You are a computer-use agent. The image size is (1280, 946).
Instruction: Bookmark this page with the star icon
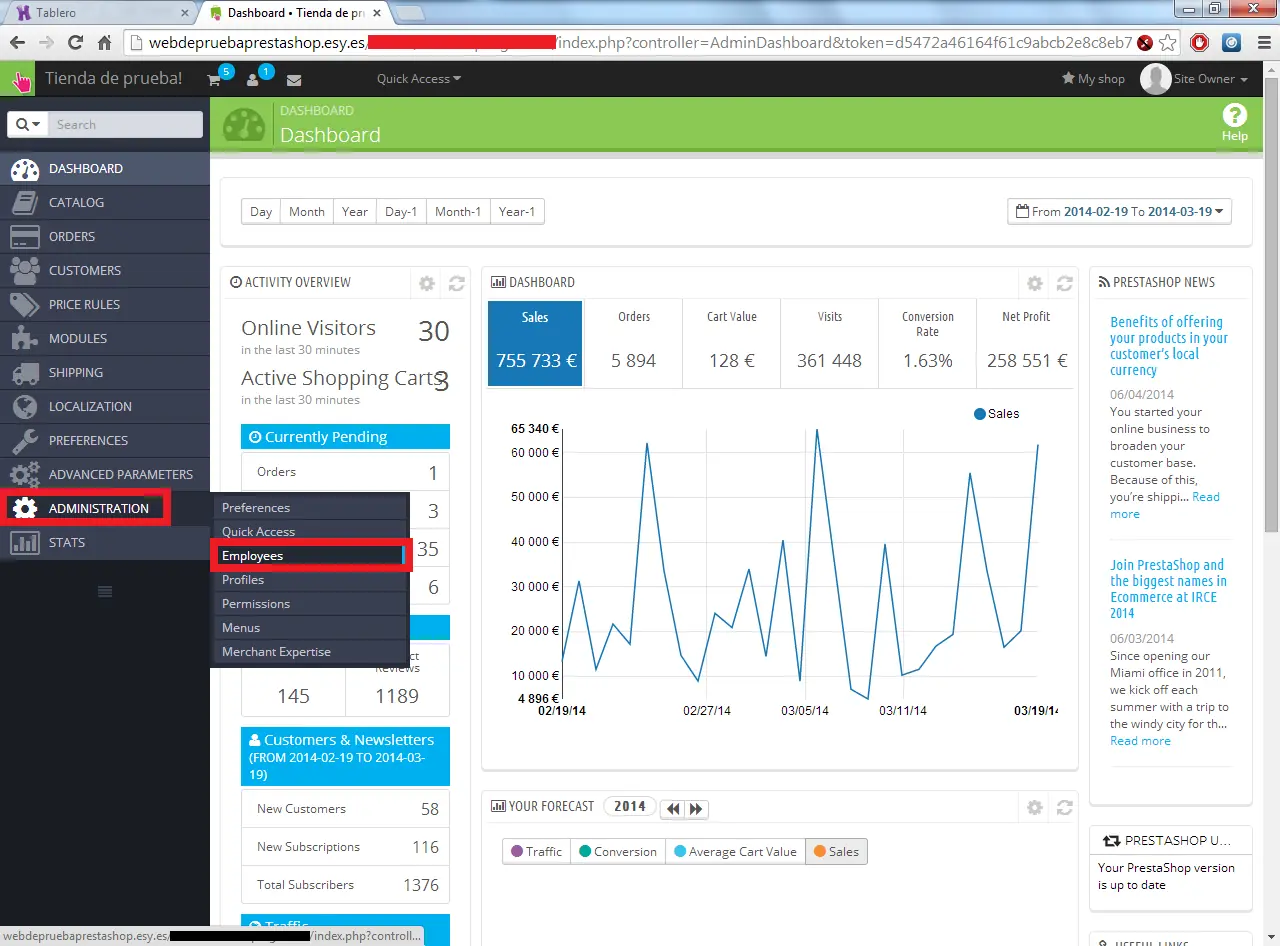1167,43
